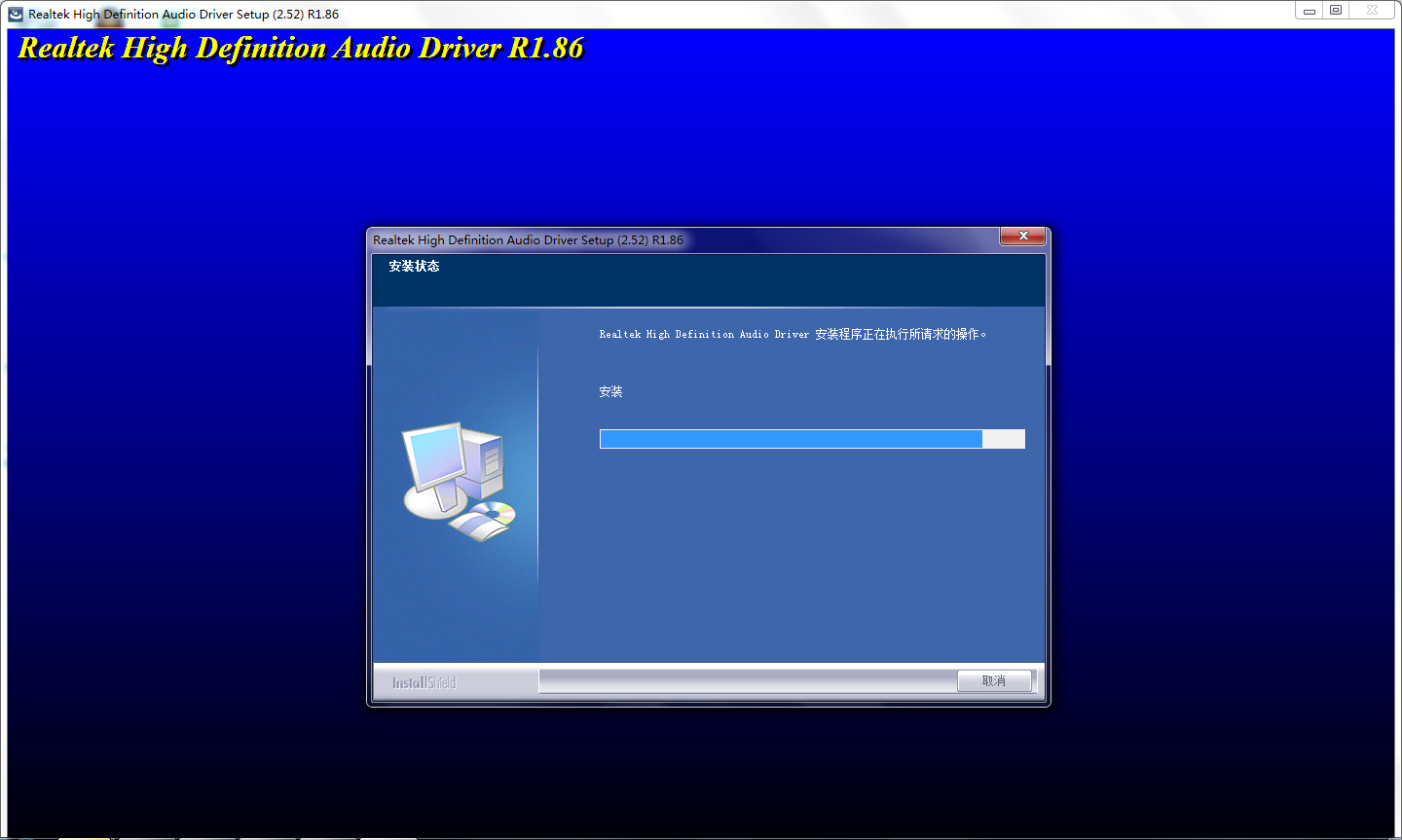This screenshot has height=840, width=1402.
Task: Click the restore-down icon of the outer window
Action: tap(1335, 10)
